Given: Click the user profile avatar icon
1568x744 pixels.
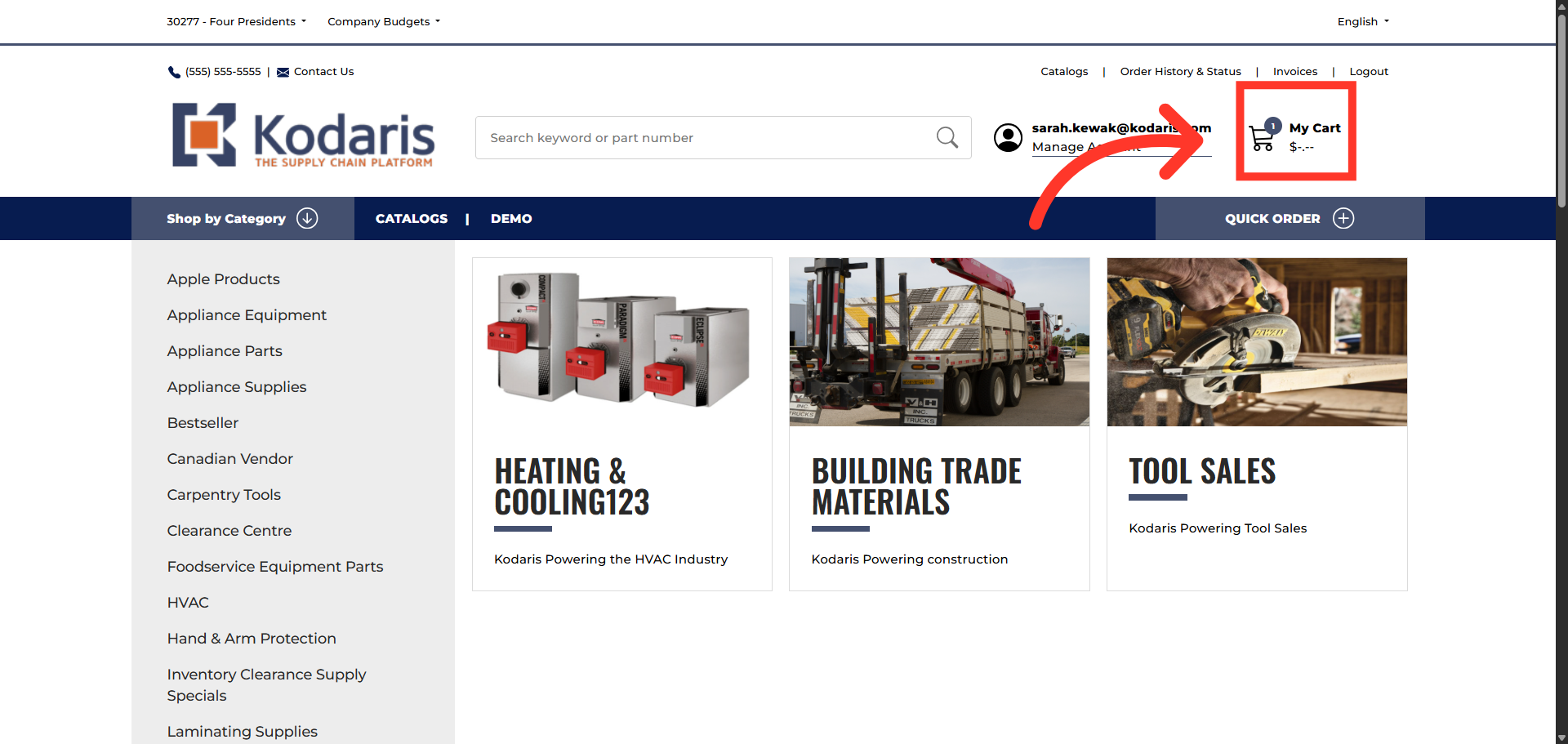Looking at the screenshot, I should [1008, 137].
